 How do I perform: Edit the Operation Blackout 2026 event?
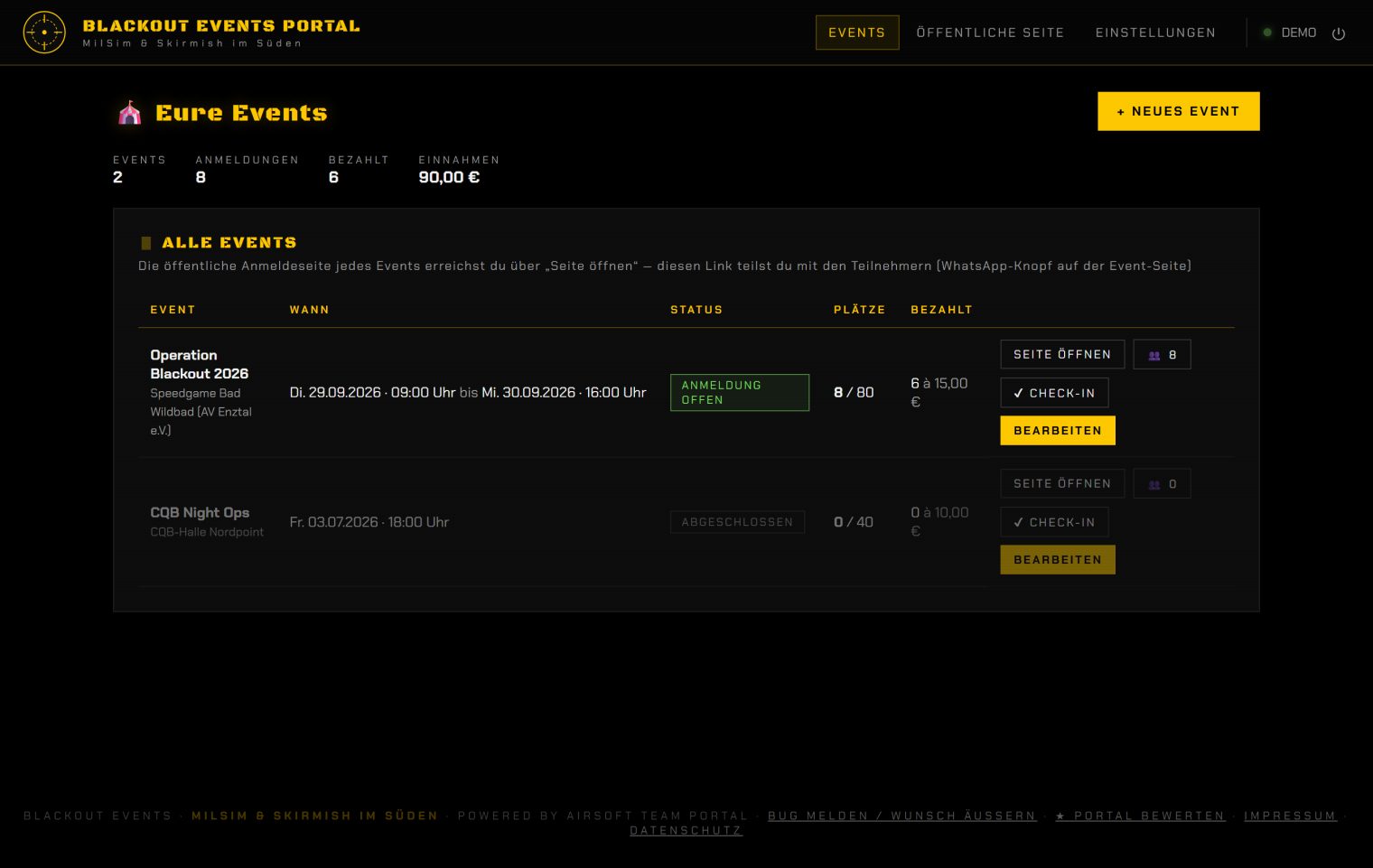click(x=1058, y=431)
